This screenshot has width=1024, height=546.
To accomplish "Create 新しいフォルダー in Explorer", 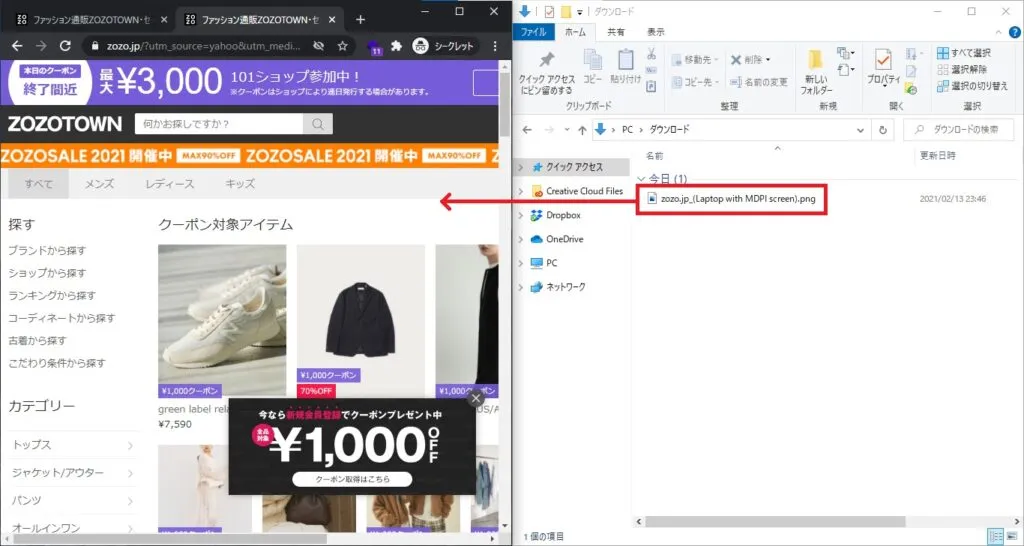I will 816,72.
